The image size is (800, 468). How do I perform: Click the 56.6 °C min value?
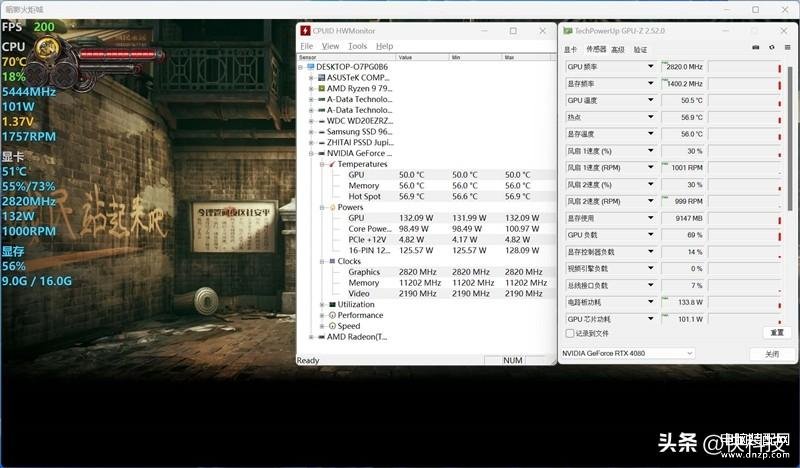465,196
